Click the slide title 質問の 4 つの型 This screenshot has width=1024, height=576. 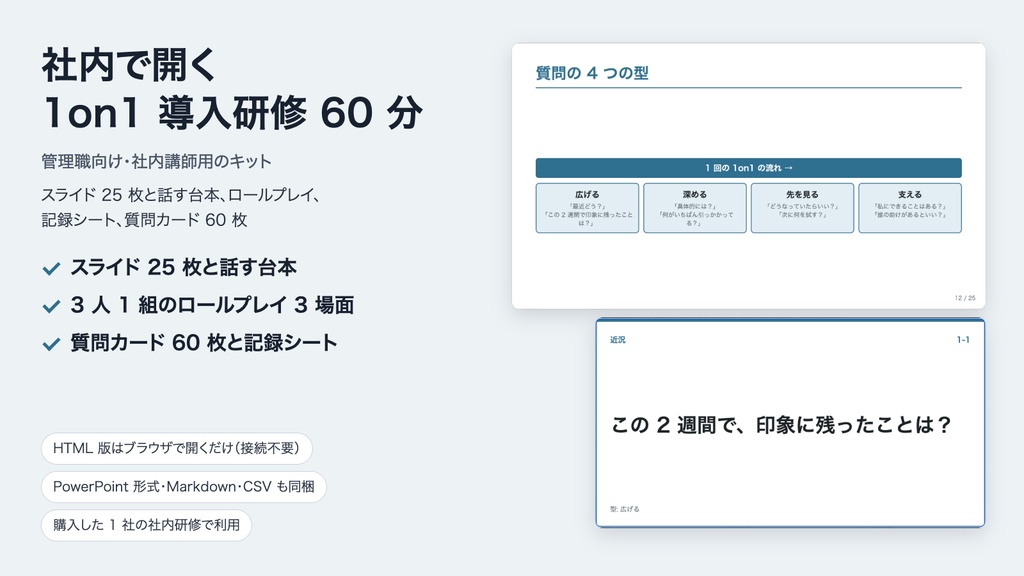click(x=592, y=73)
